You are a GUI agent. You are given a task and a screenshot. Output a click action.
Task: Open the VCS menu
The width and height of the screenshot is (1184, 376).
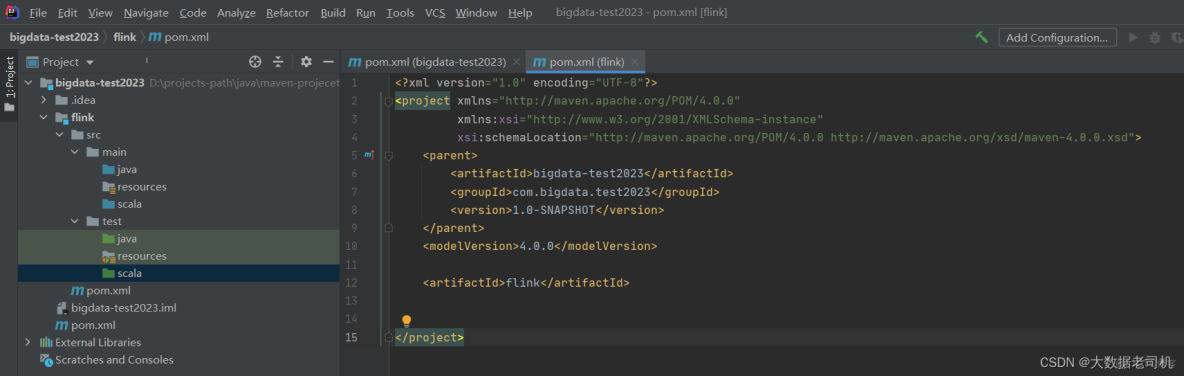point(435,13)
